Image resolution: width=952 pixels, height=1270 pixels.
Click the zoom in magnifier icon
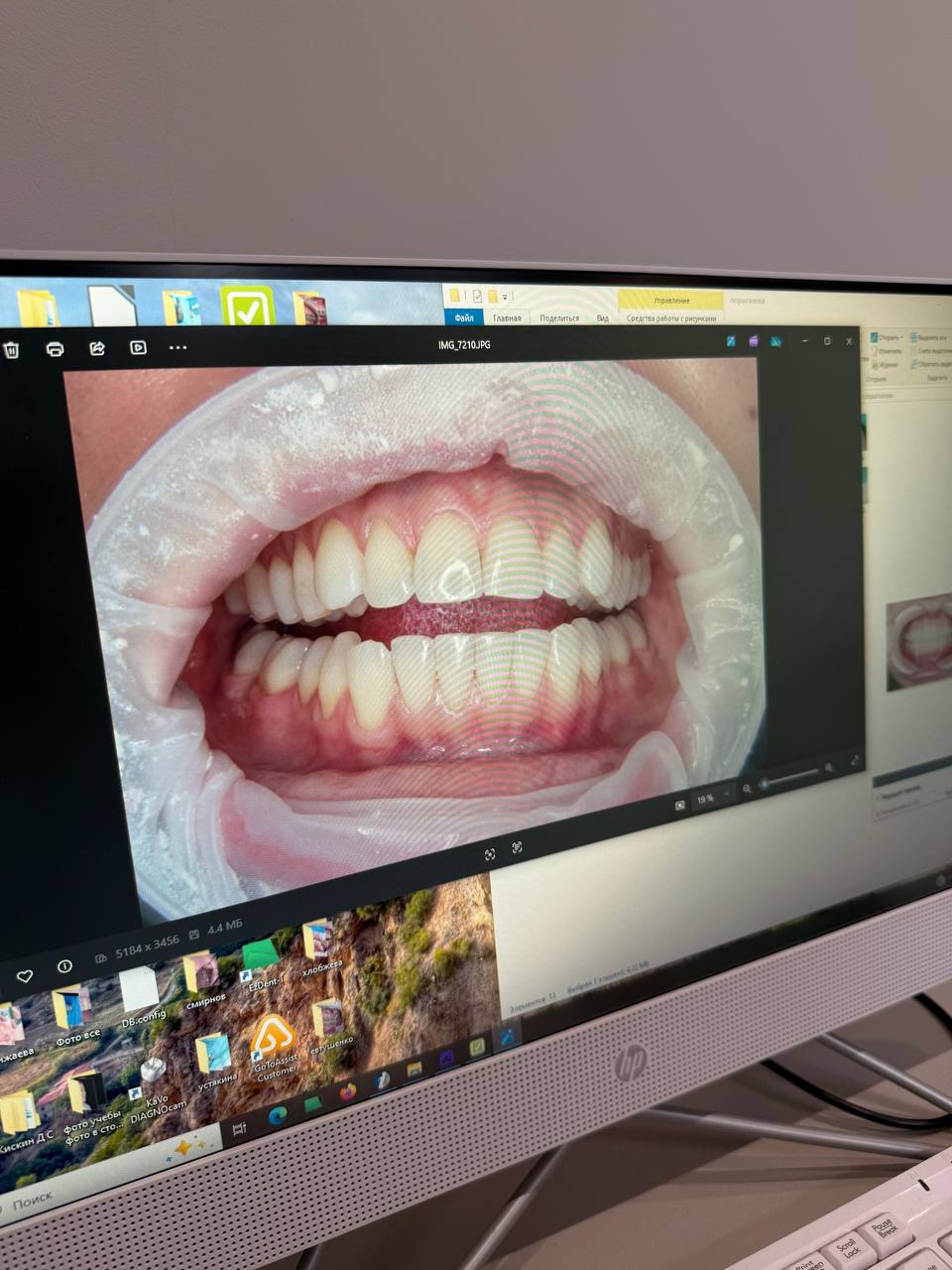(x=830, y=768)
